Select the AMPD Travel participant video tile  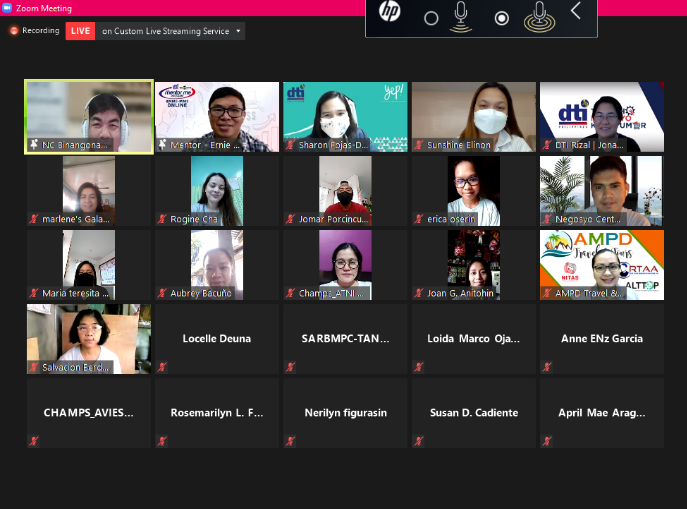601,264
